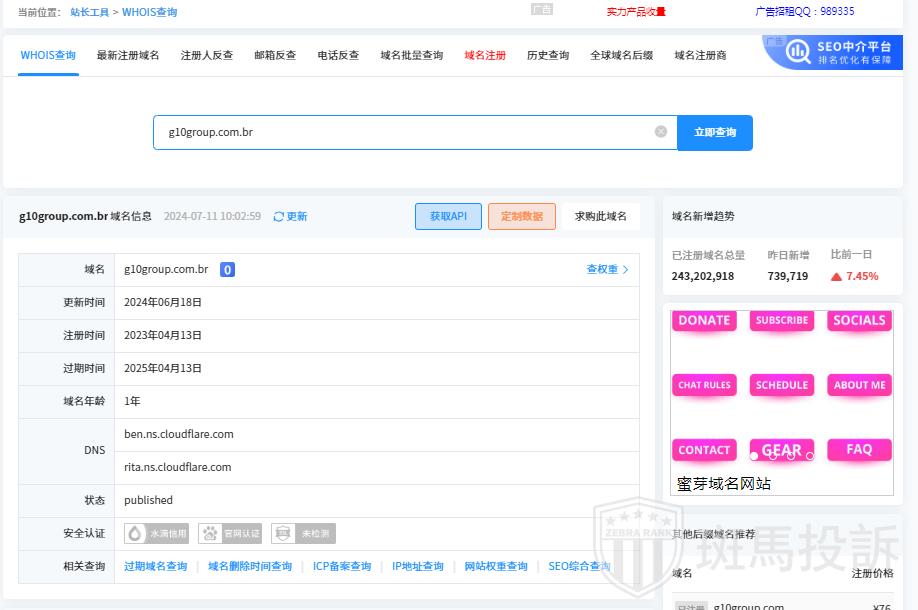Image resolution: width=918 pixels, height=610 pixels.
Task: Select the last carousel dot indicator
Action: tap(810, 456)
